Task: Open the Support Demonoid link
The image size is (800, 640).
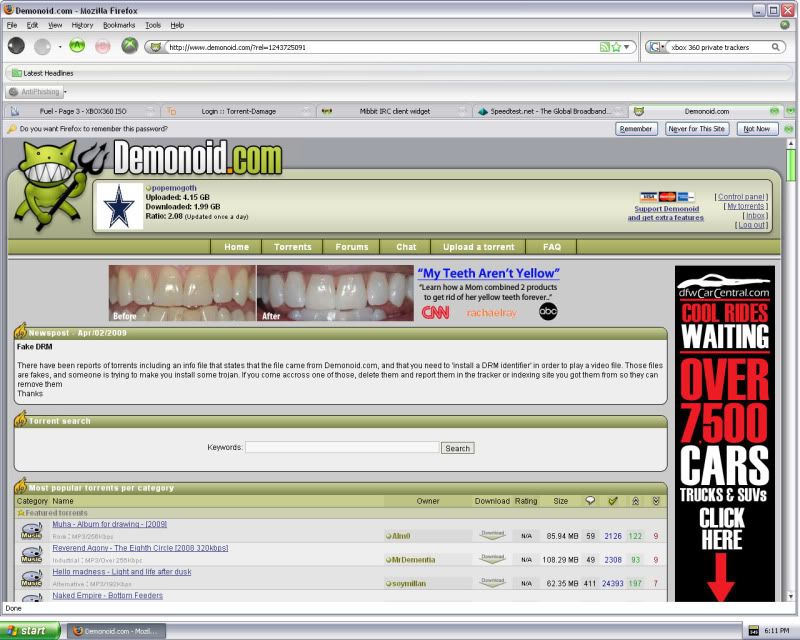Action: 666,213
